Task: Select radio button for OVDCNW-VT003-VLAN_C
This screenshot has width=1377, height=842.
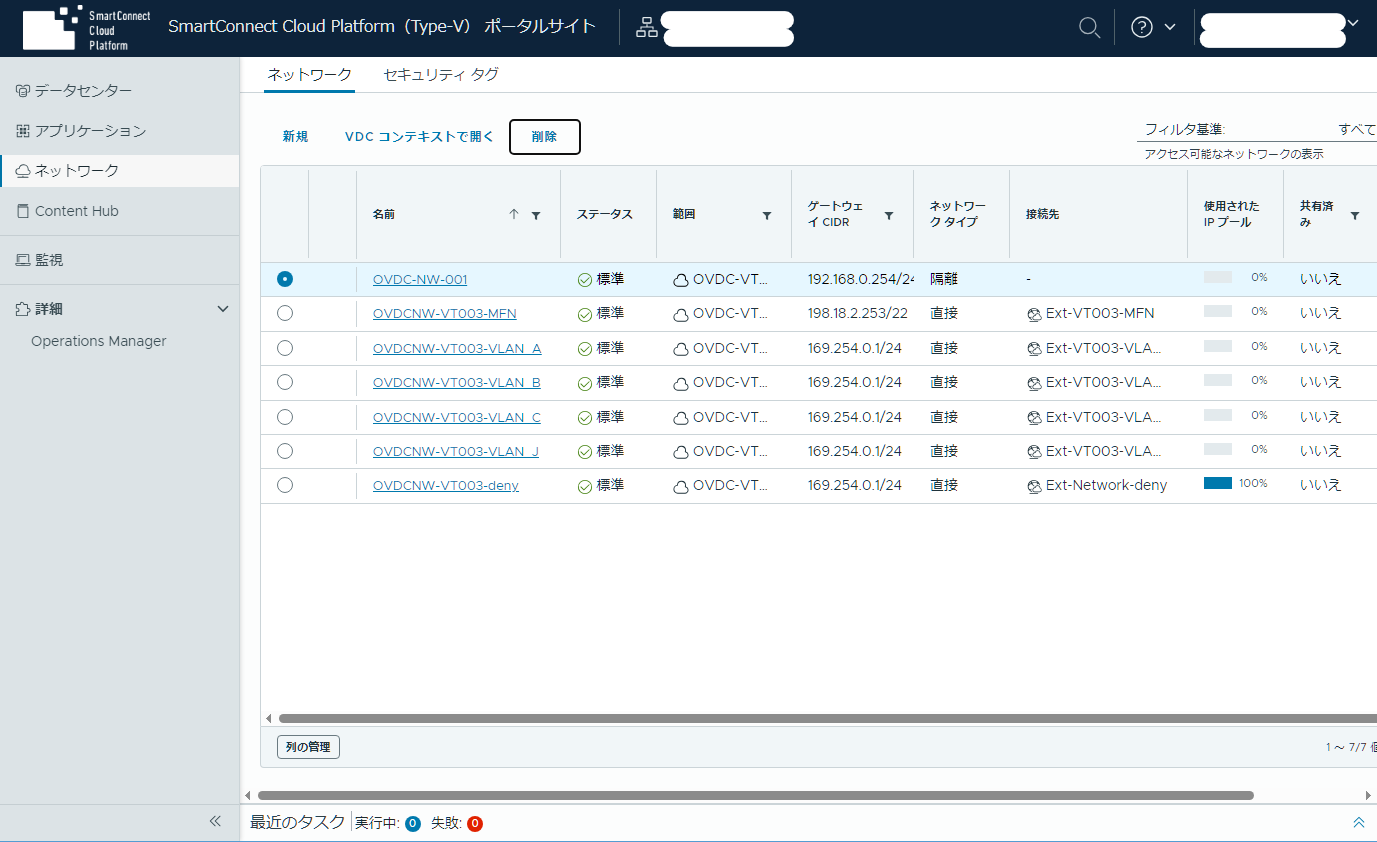Action: pyautogui.click(x=285, y=416)
